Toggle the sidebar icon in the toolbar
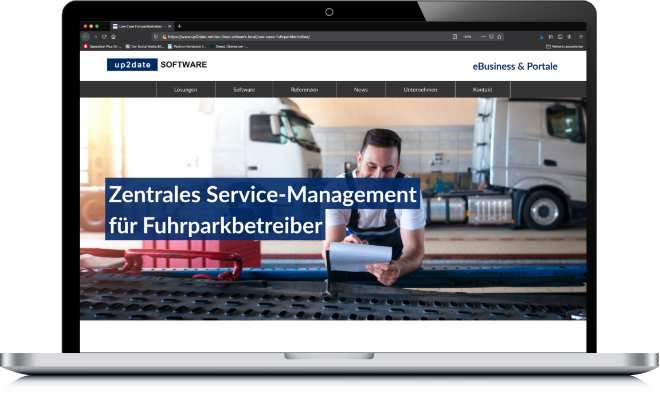The height and width of the screenshot is (394, 660). tap(560, 37)
